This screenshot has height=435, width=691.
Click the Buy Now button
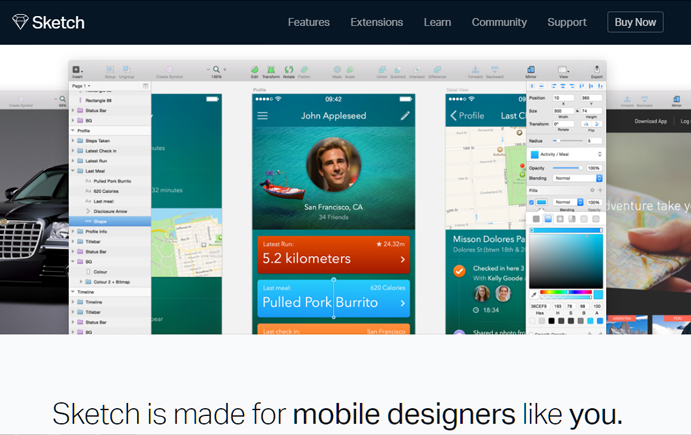[x=635, y=22]
